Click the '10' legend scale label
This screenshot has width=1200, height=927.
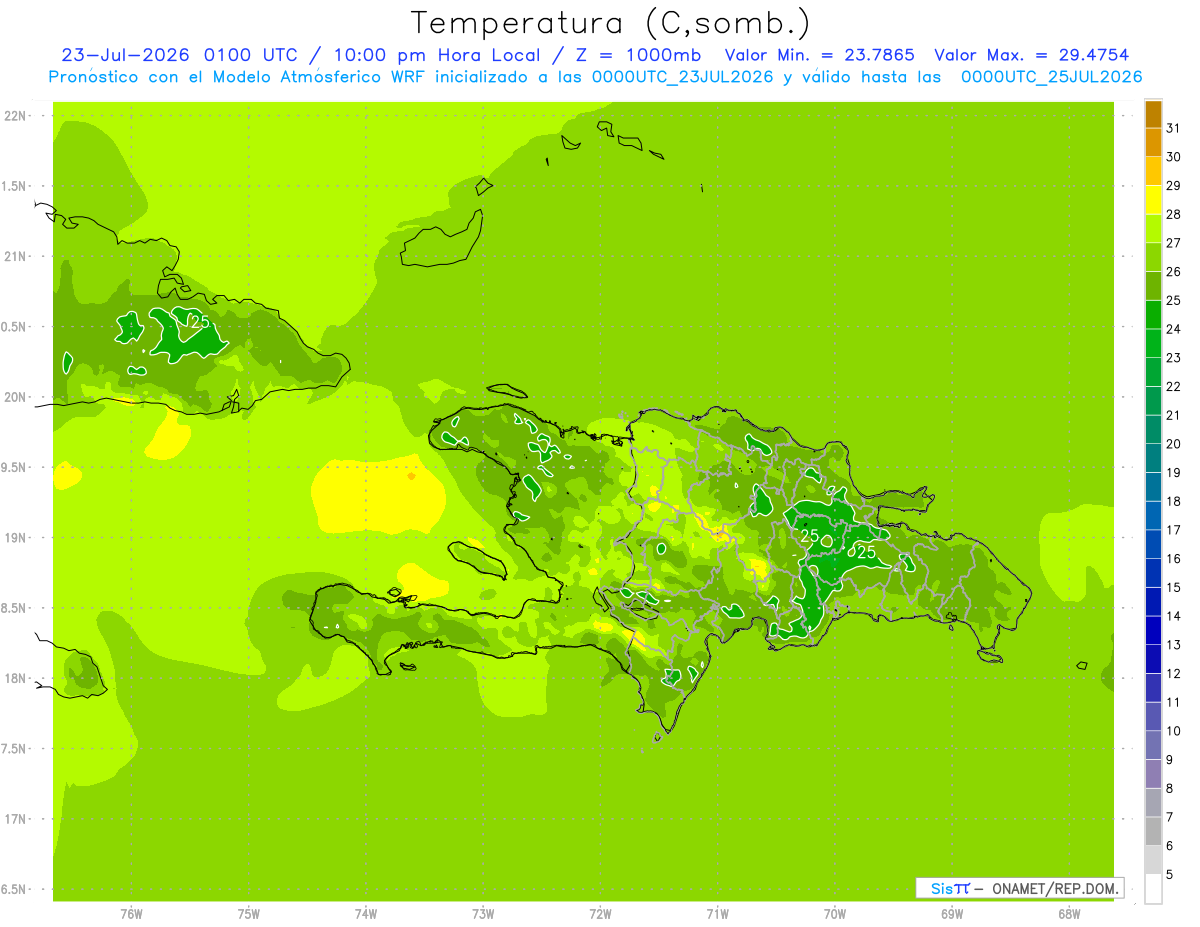tap(1173, 731)
